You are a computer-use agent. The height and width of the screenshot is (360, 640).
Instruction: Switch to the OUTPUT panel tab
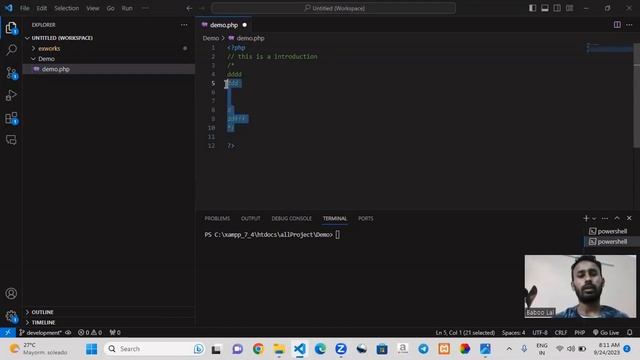(x=251, y=219)
